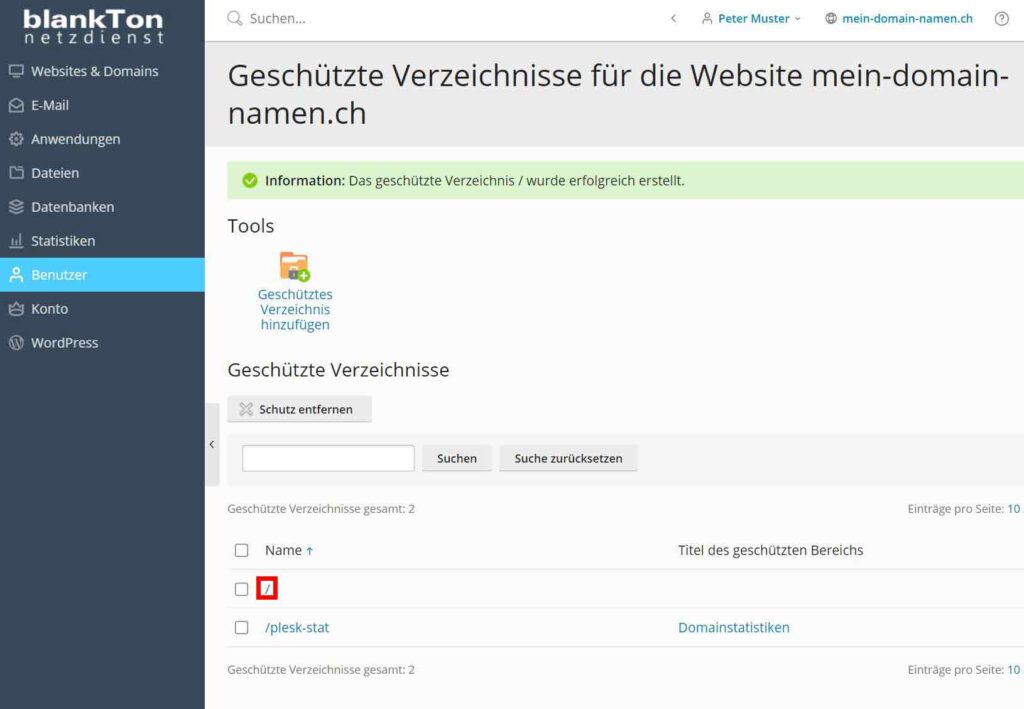This screenshot has height=709, width=1024.
Task: Check the box for the / directory
Action: (x=241, y=589)
